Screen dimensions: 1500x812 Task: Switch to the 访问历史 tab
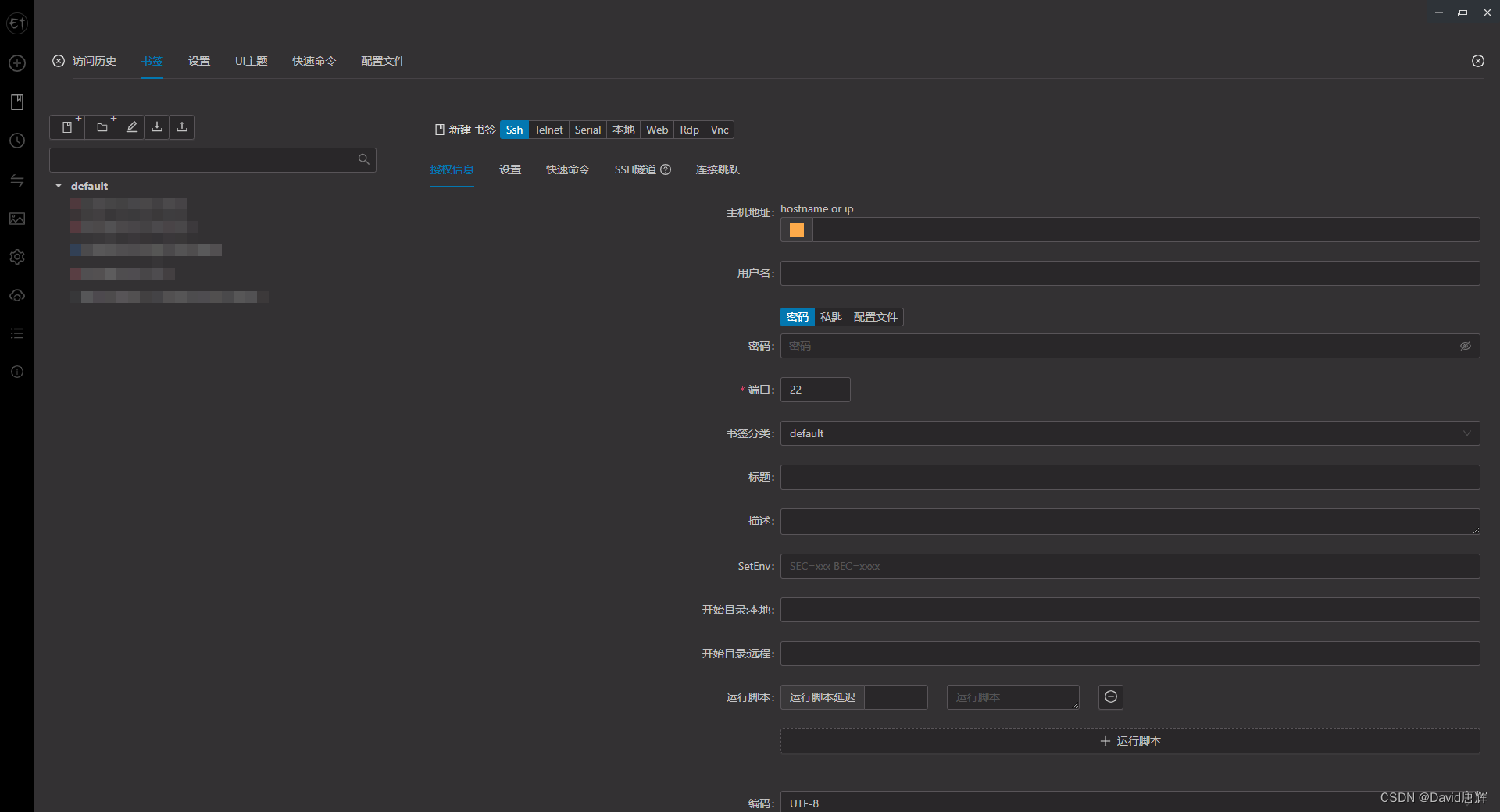(x=95, y=61)
